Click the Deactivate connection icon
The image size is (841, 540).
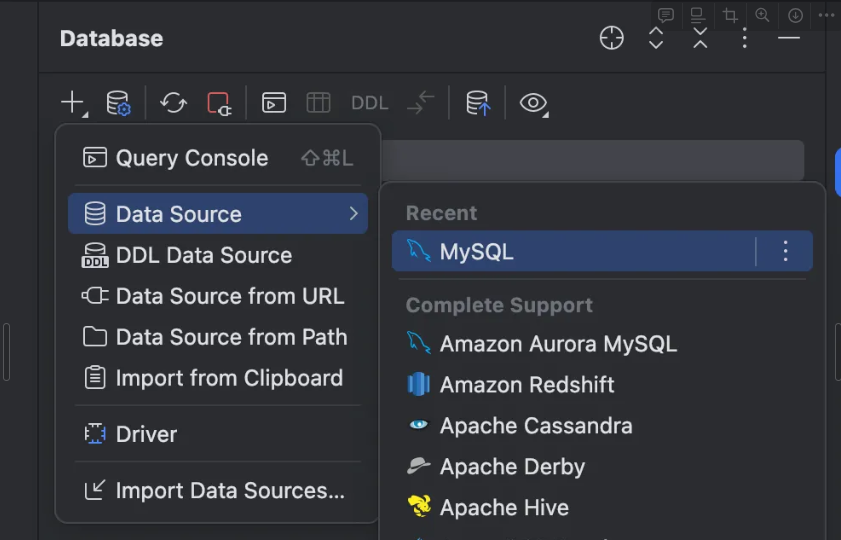pyautogui.click(x=219, y=103)
